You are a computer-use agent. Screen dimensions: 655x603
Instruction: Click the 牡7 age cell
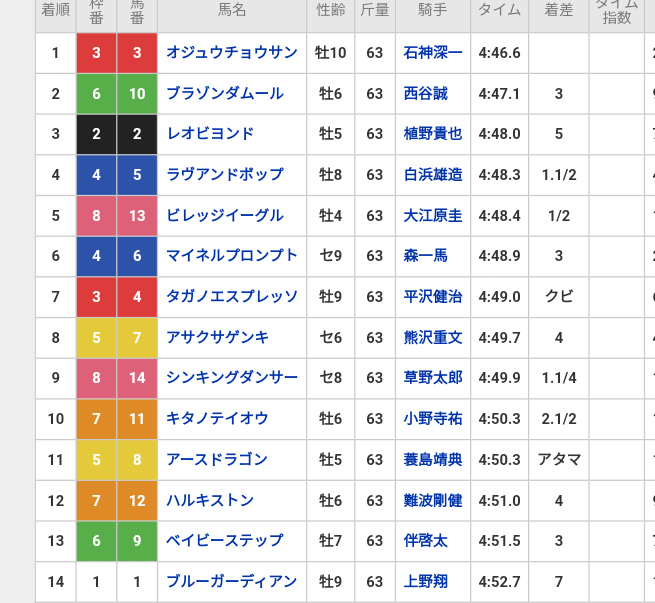(x=330, y=540)
